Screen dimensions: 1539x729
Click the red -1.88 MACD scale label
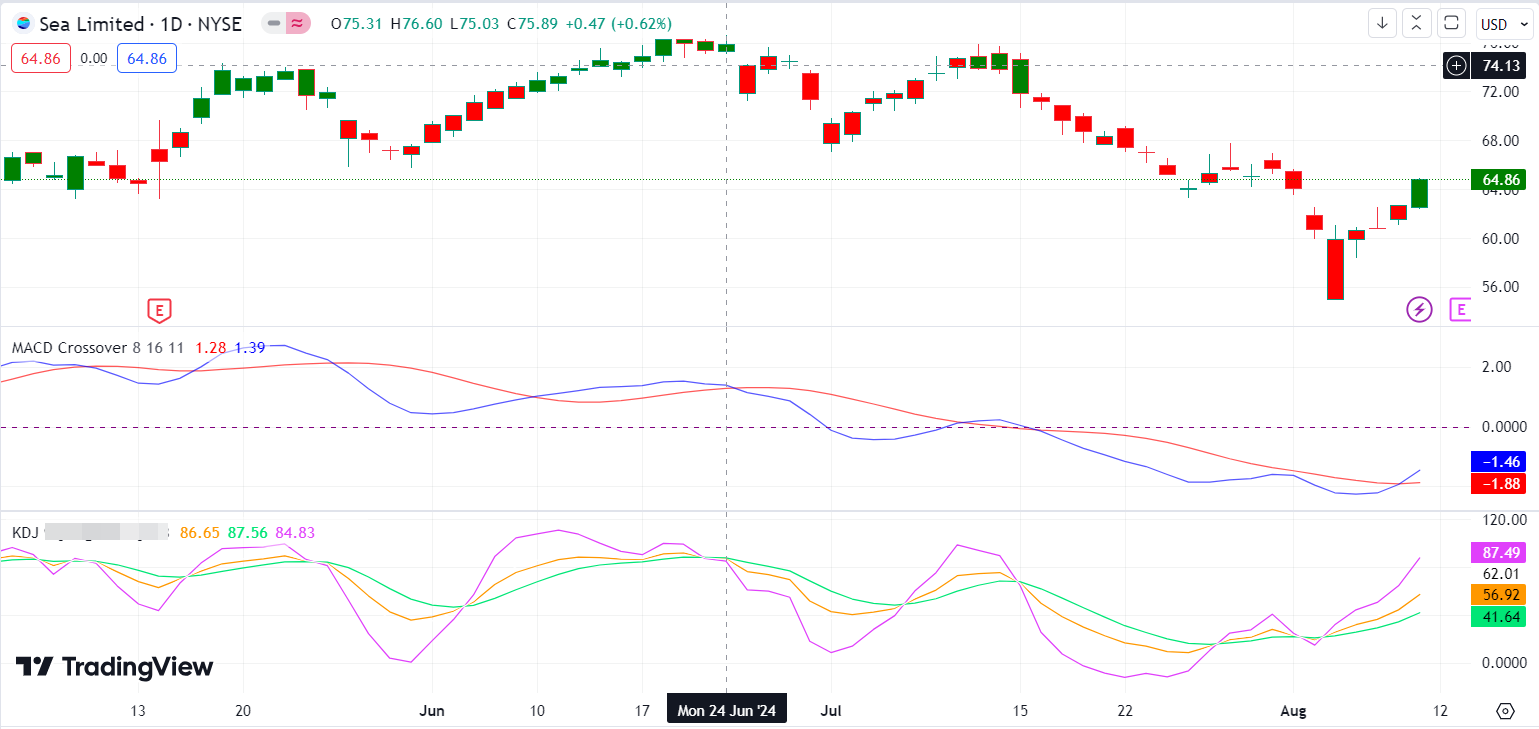point(1500,484)
